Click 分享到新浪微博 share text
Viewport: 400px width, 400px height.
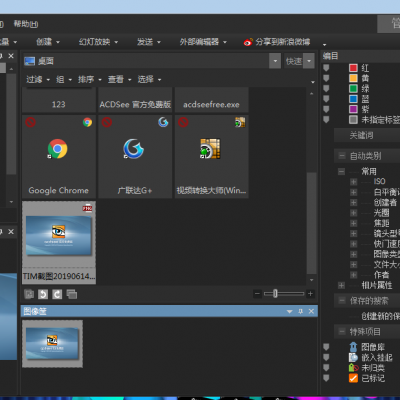(283, 42)
